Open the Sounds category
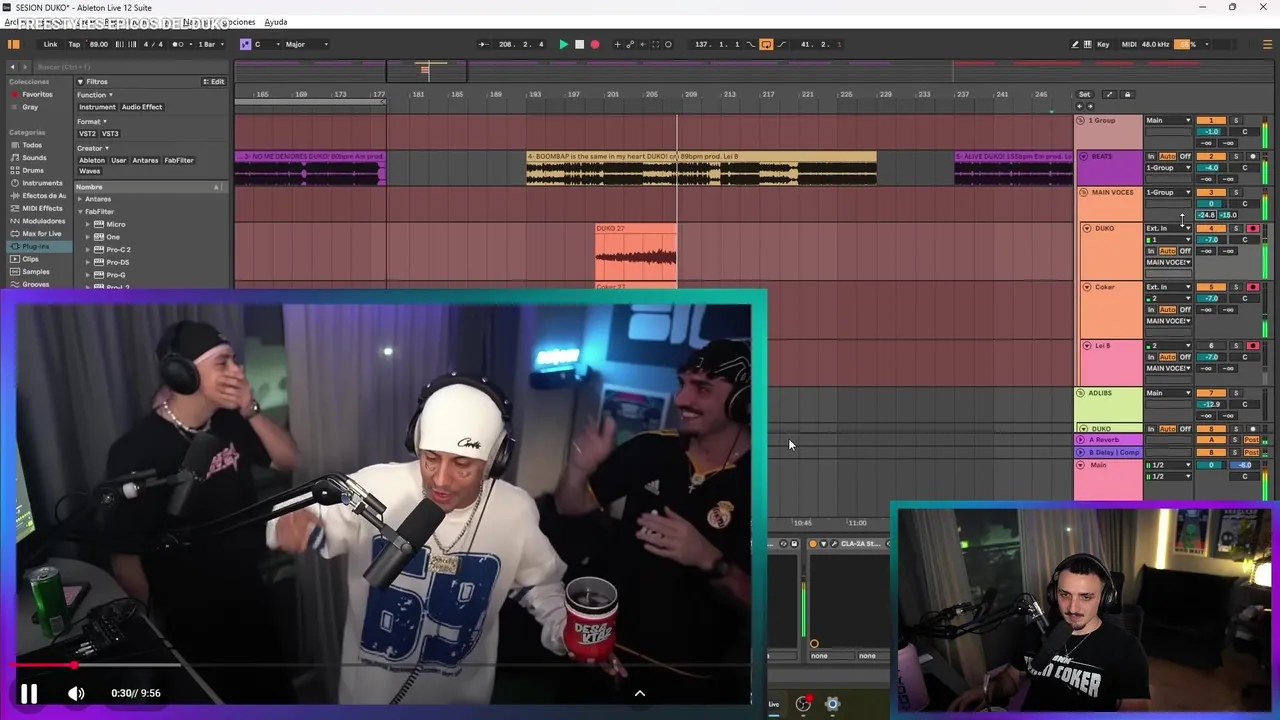Viewport: 1280px width, 720px height. [x=34, y=158]
